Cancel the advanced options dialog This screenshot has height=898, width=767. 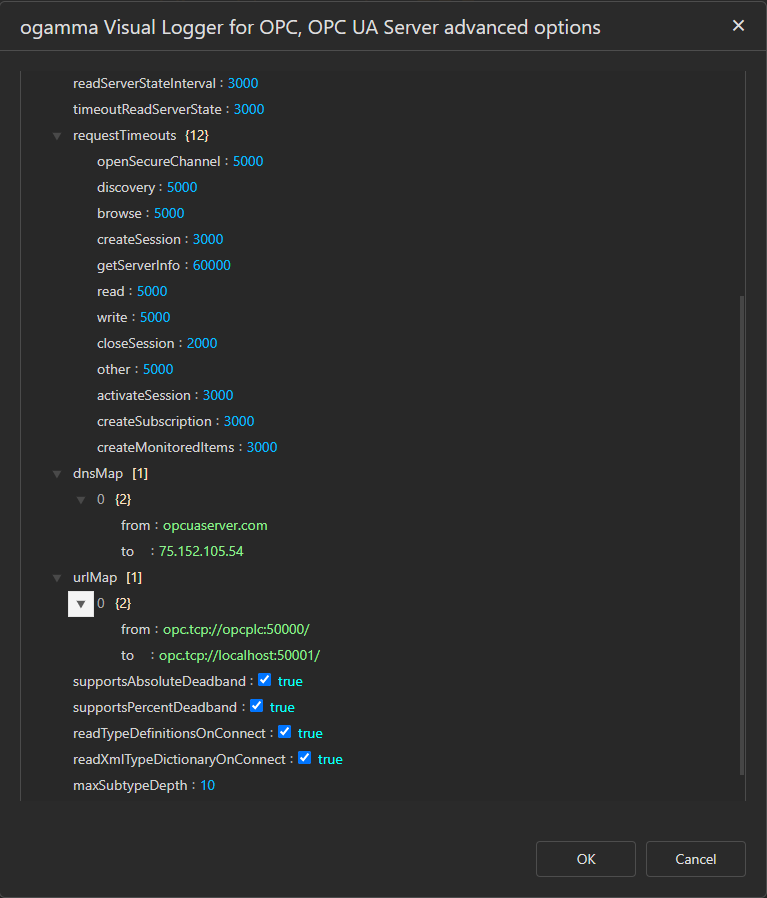point(695,859)
